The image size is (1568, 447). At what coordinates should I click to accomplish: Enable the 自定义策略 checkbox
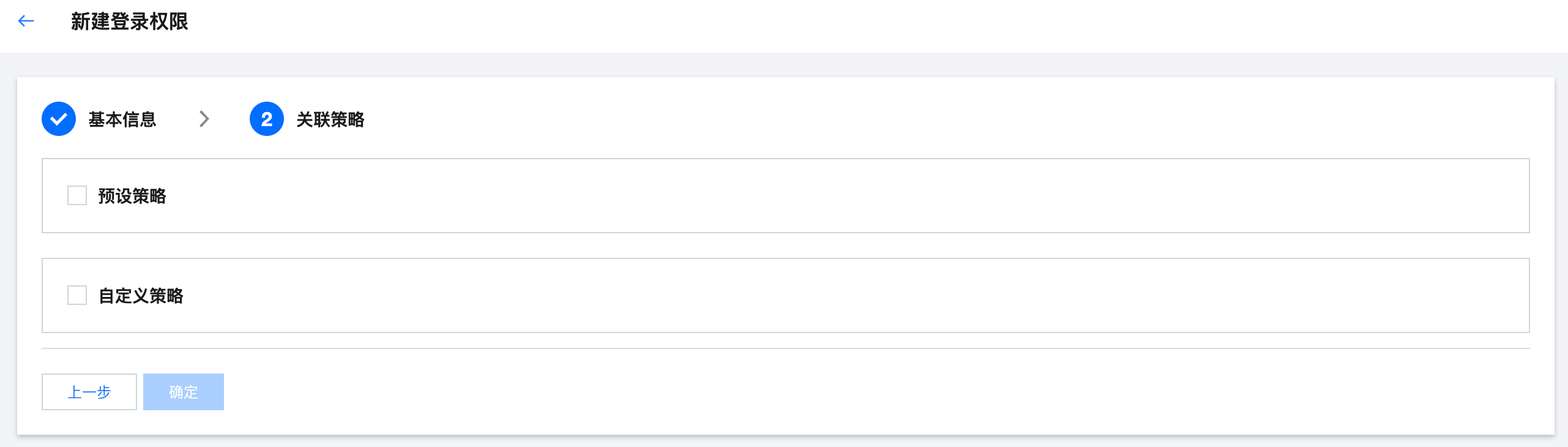pyautogui.click(x=77, y=296)
